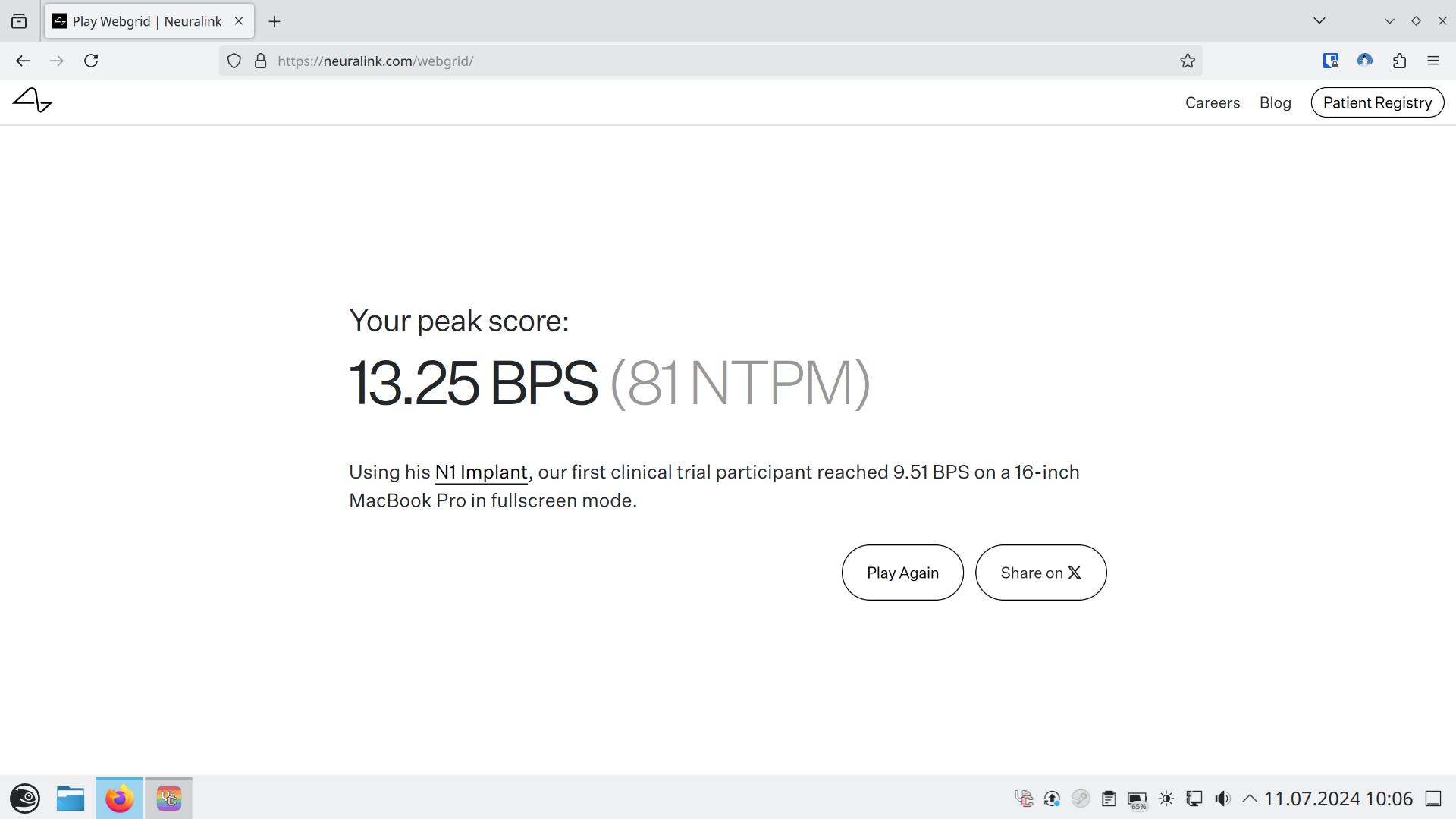Follow the N1 Implant link
The height and width of the screenshot is (819, 1456).
click(481, 472)
